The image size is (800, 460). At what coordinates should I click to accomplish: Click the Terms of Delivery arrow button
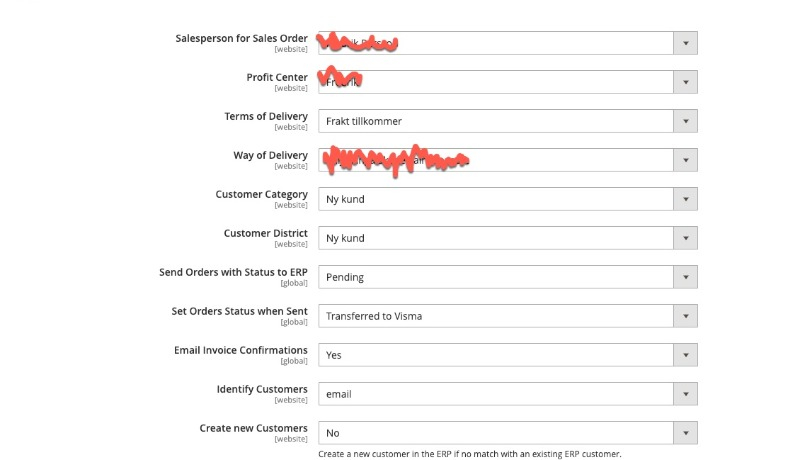tap(685, 121)
